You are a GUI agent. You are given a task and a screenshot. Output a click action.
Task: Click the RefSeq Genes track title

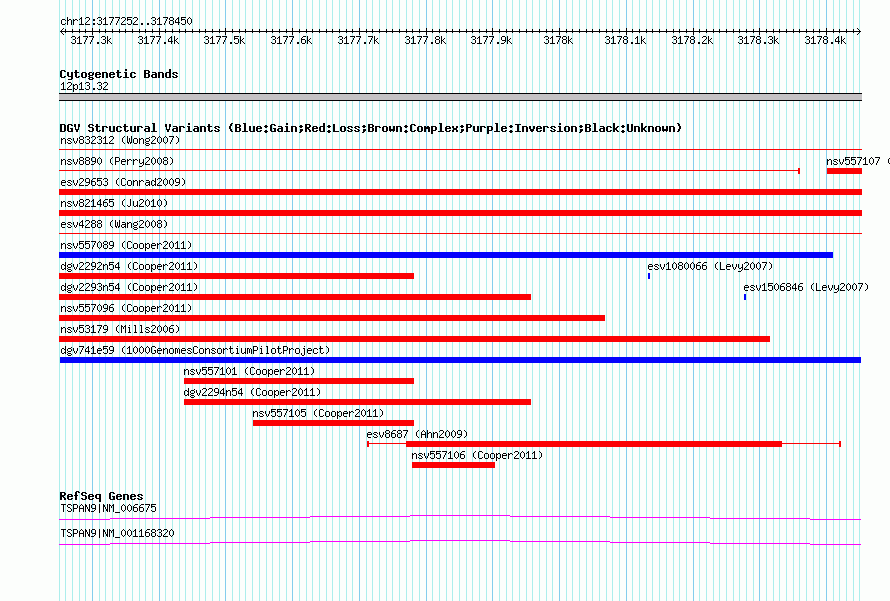pyautogui.click(x=102, y=496)
